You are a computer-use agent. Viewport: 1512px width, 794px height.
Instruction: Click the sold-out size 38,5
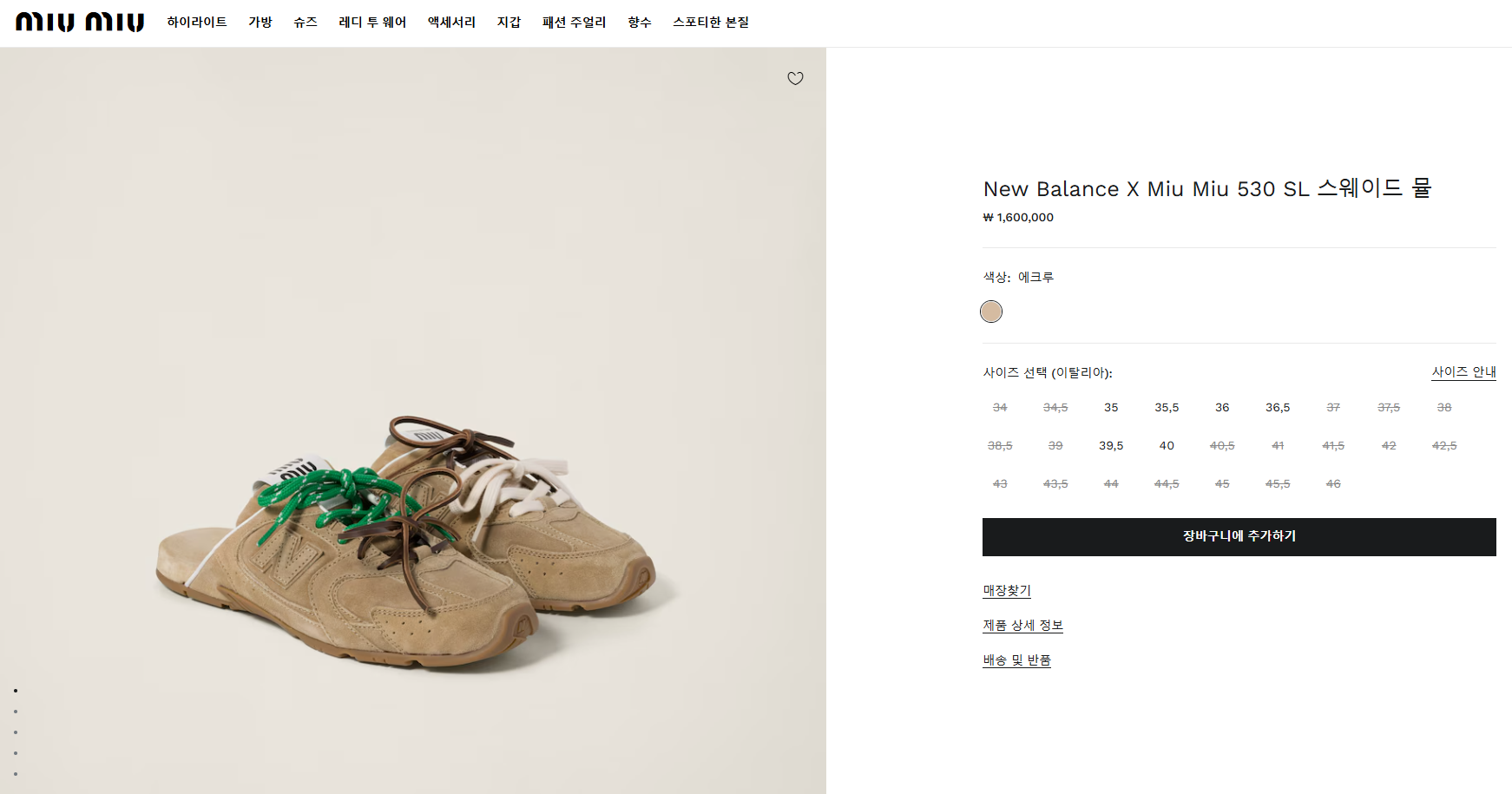(x=1000, y=445)
